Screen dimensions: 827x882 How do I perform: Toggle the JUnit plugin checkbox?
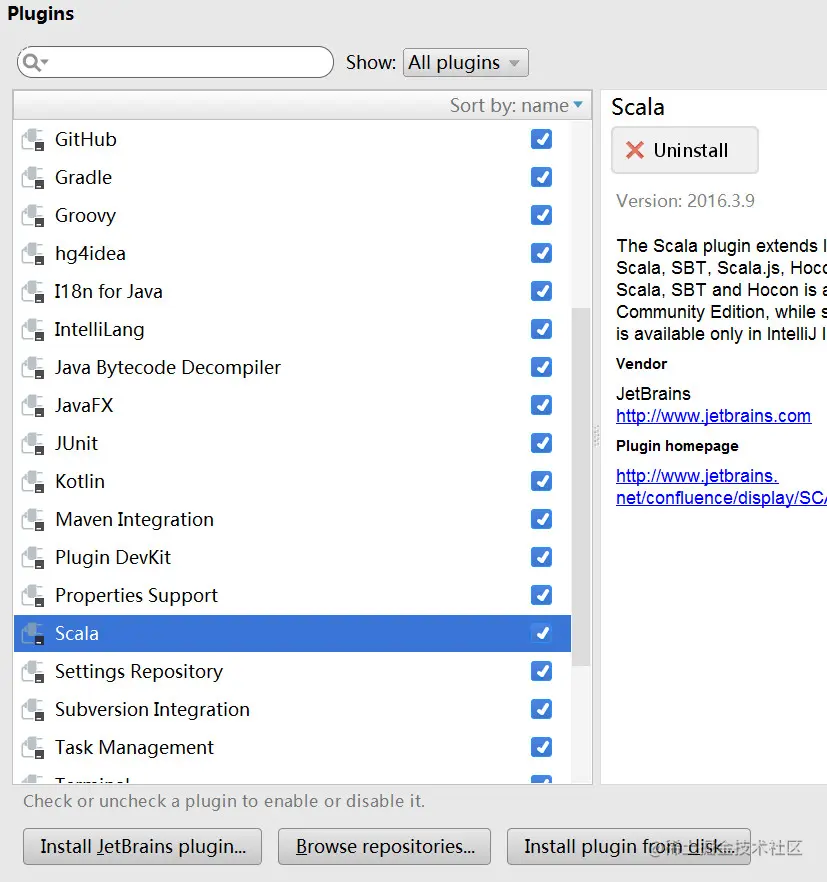pyautogui.click(x=541, y=443)
